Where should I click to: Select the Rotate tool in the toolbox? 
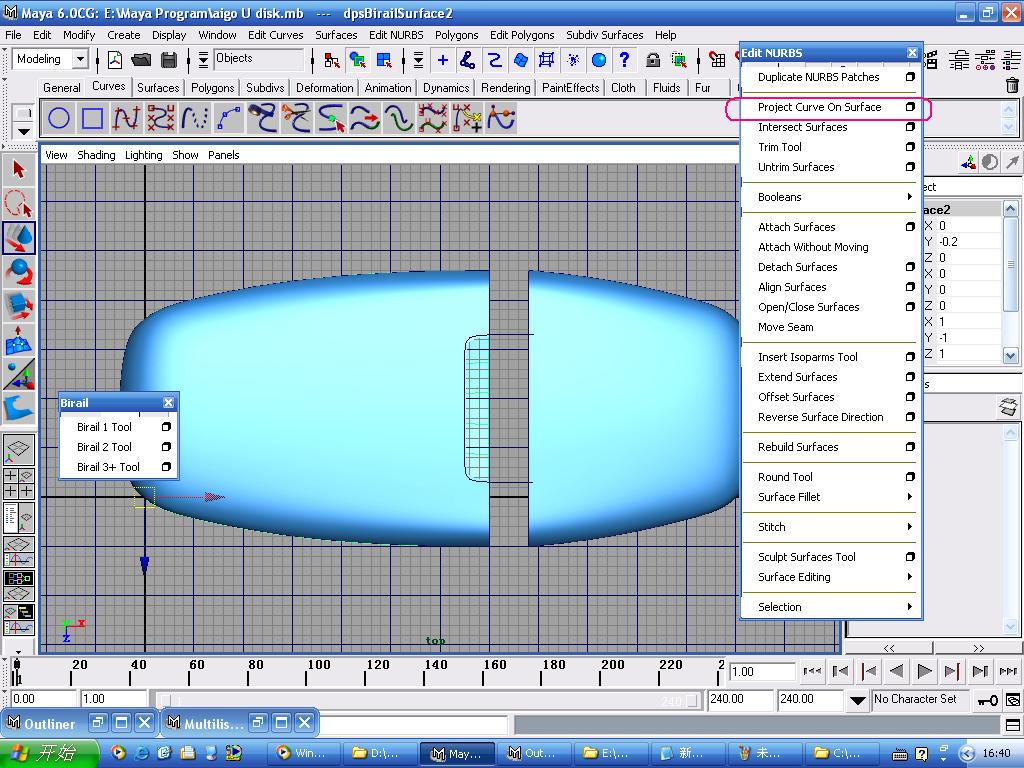tap(18, 272)
